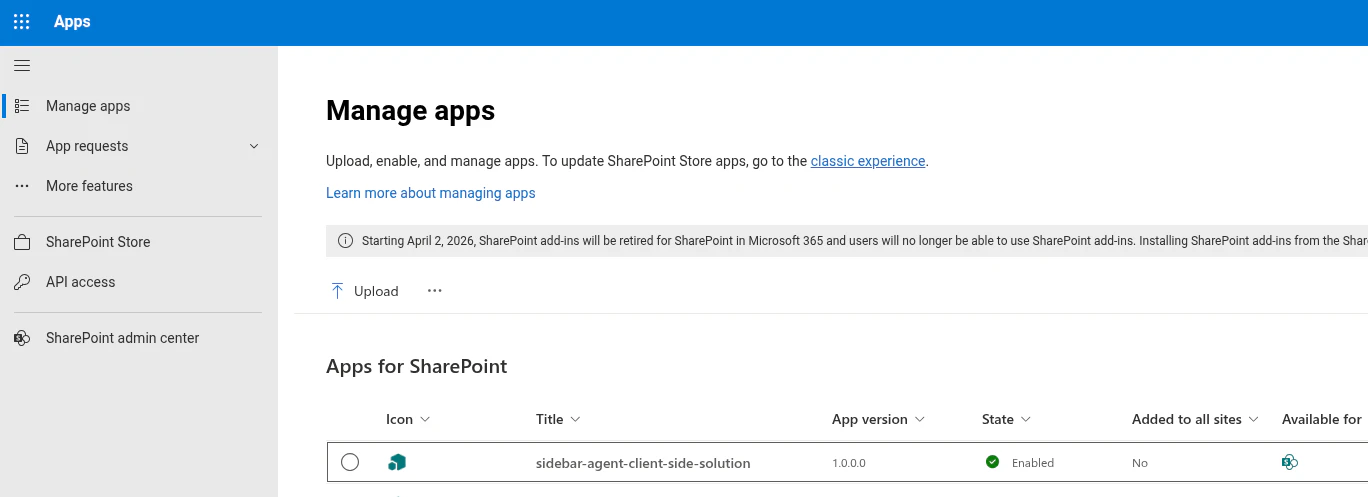Image resolution: width=1368 pixels, height=497 pixels.
Task: Open More features in sidebar
Action: coord(89,186)
